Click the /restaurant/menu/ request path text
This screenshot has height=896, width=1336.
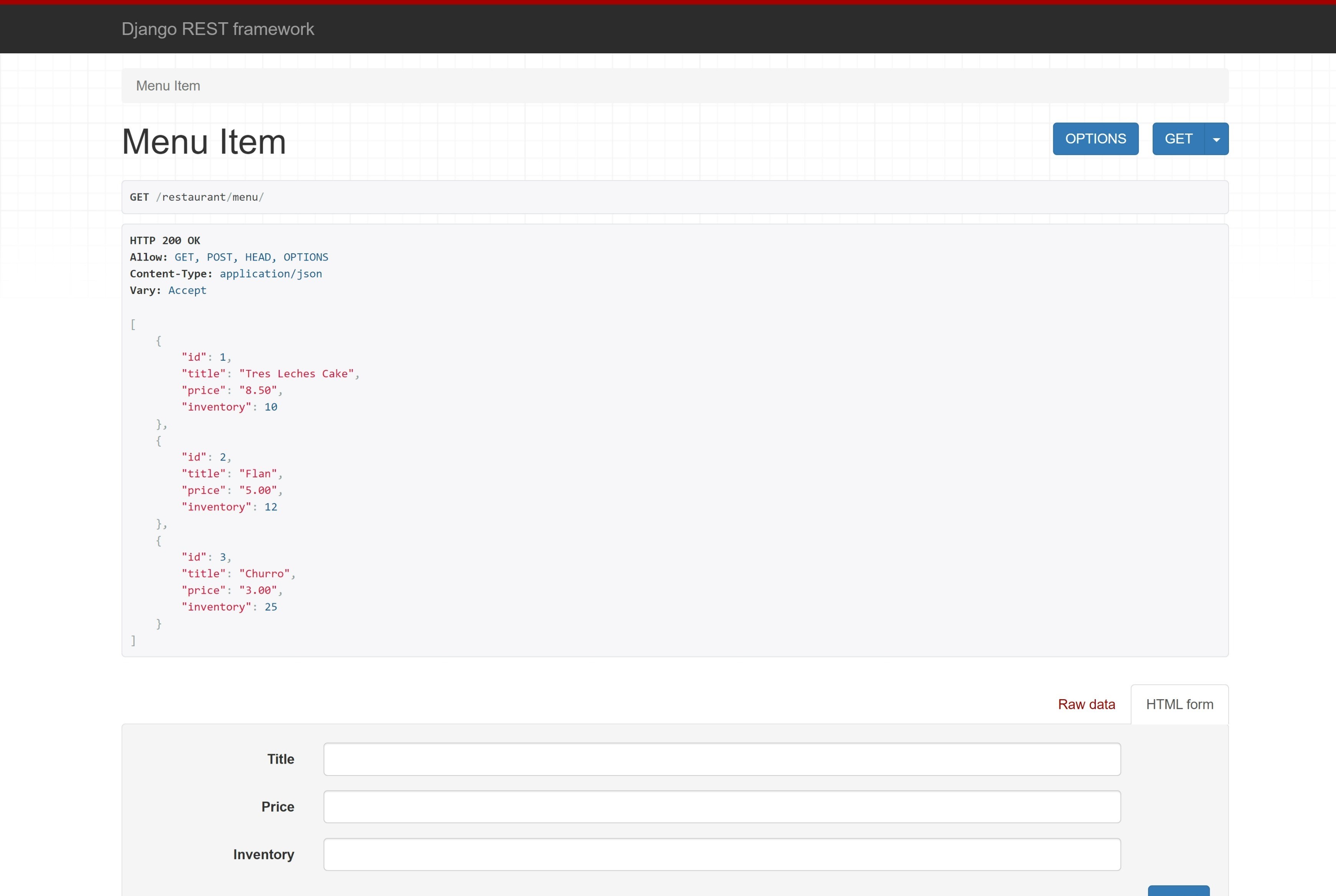(x=210, y=197)
